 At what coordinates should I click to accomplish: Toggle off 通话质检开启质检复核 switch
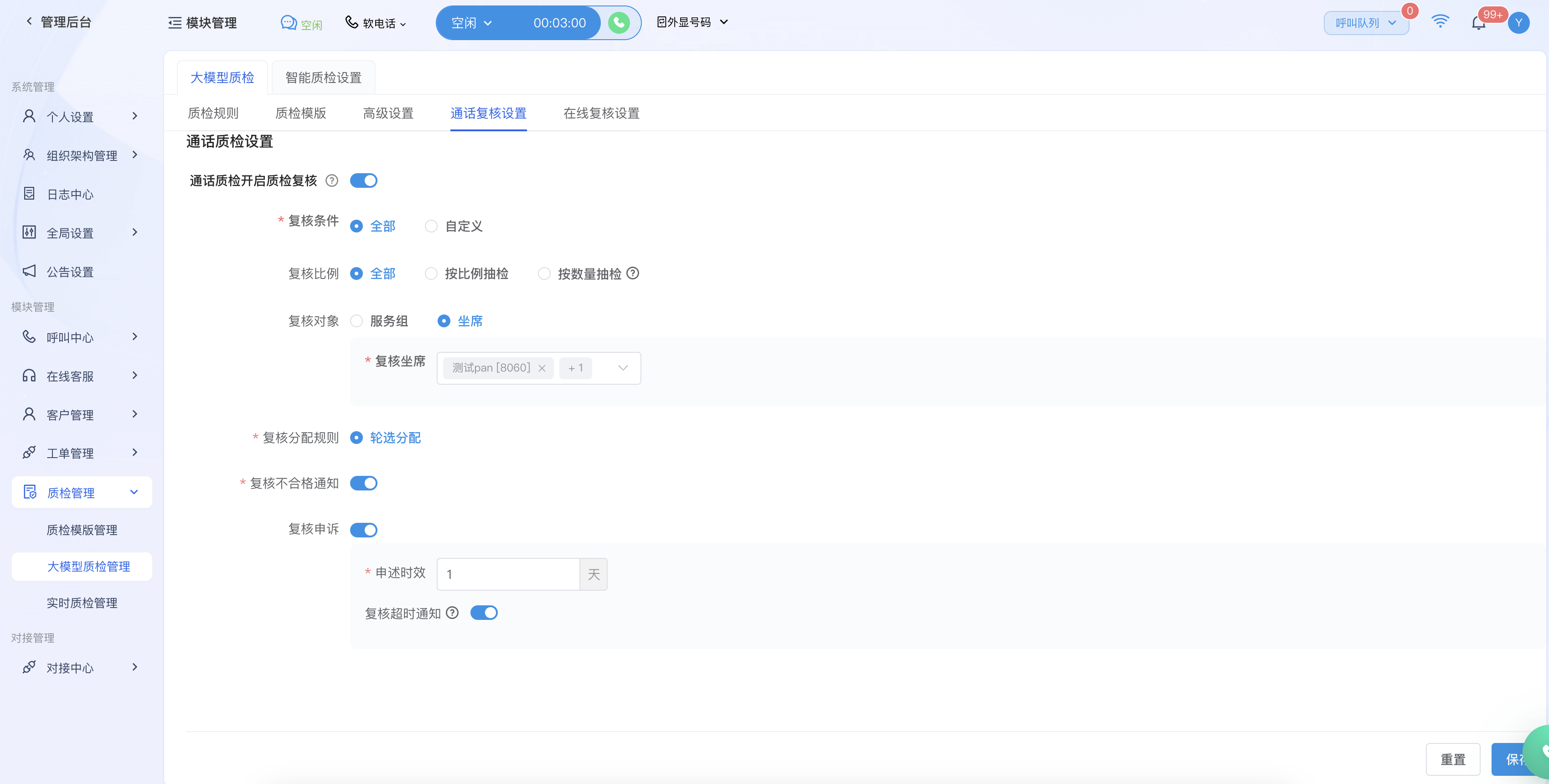point(364,181)
